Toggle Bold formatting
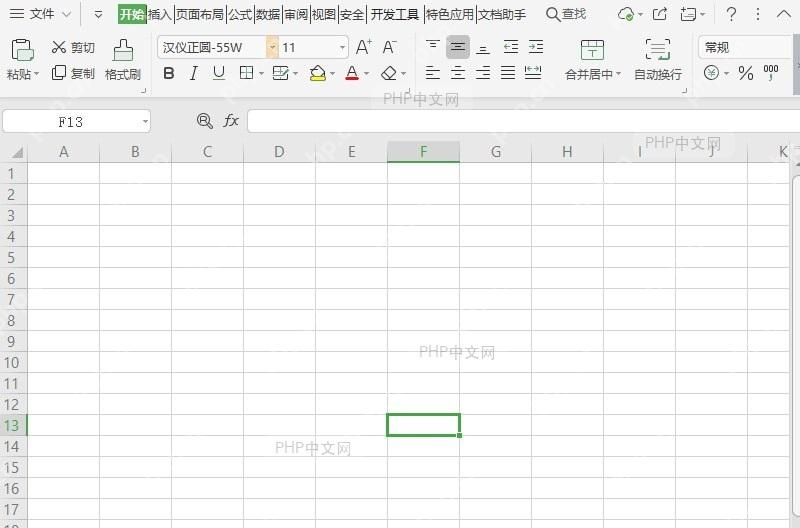 click(169, 73)
